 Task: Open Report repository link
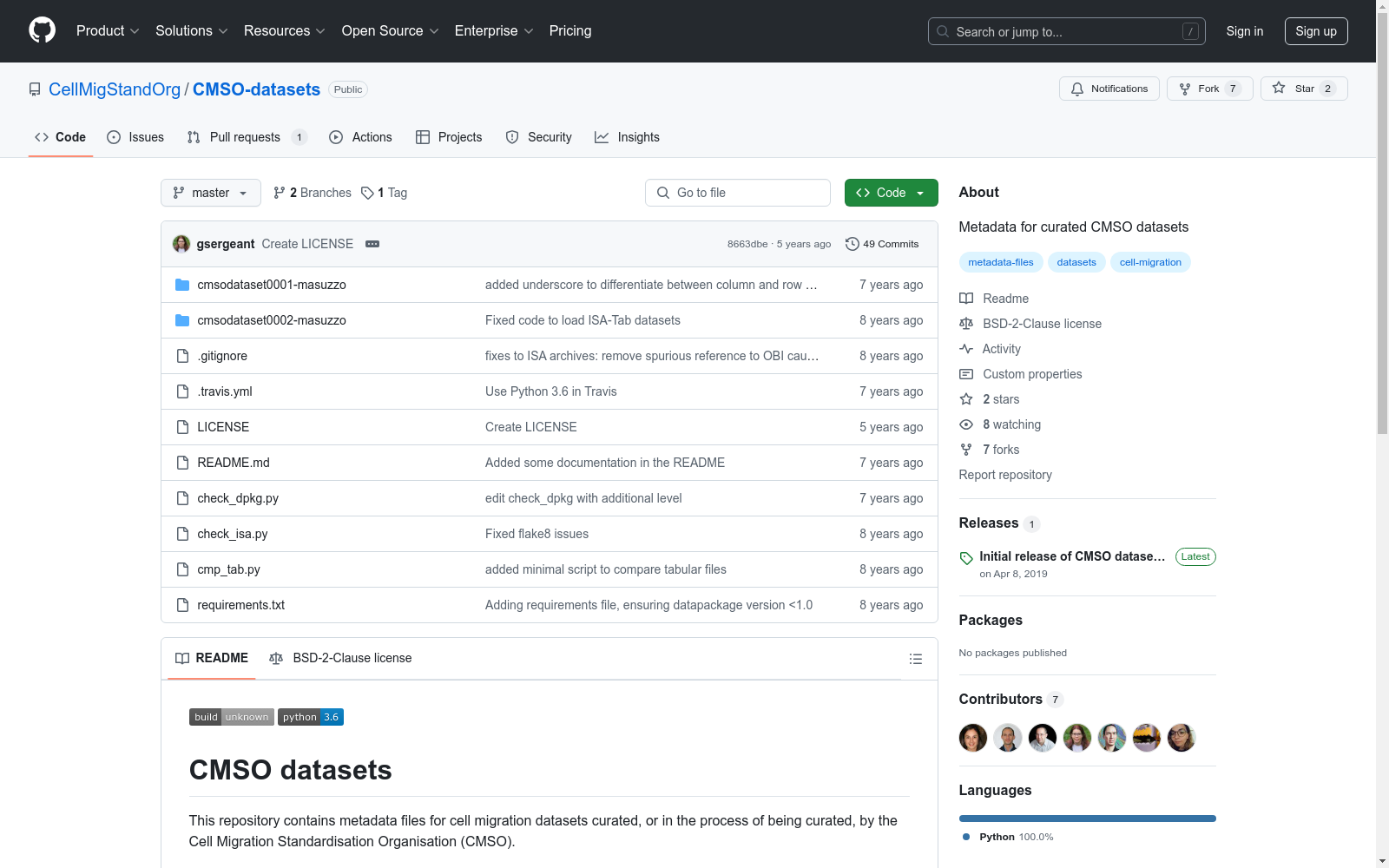pyautogui.click(x=1005, y=475)
